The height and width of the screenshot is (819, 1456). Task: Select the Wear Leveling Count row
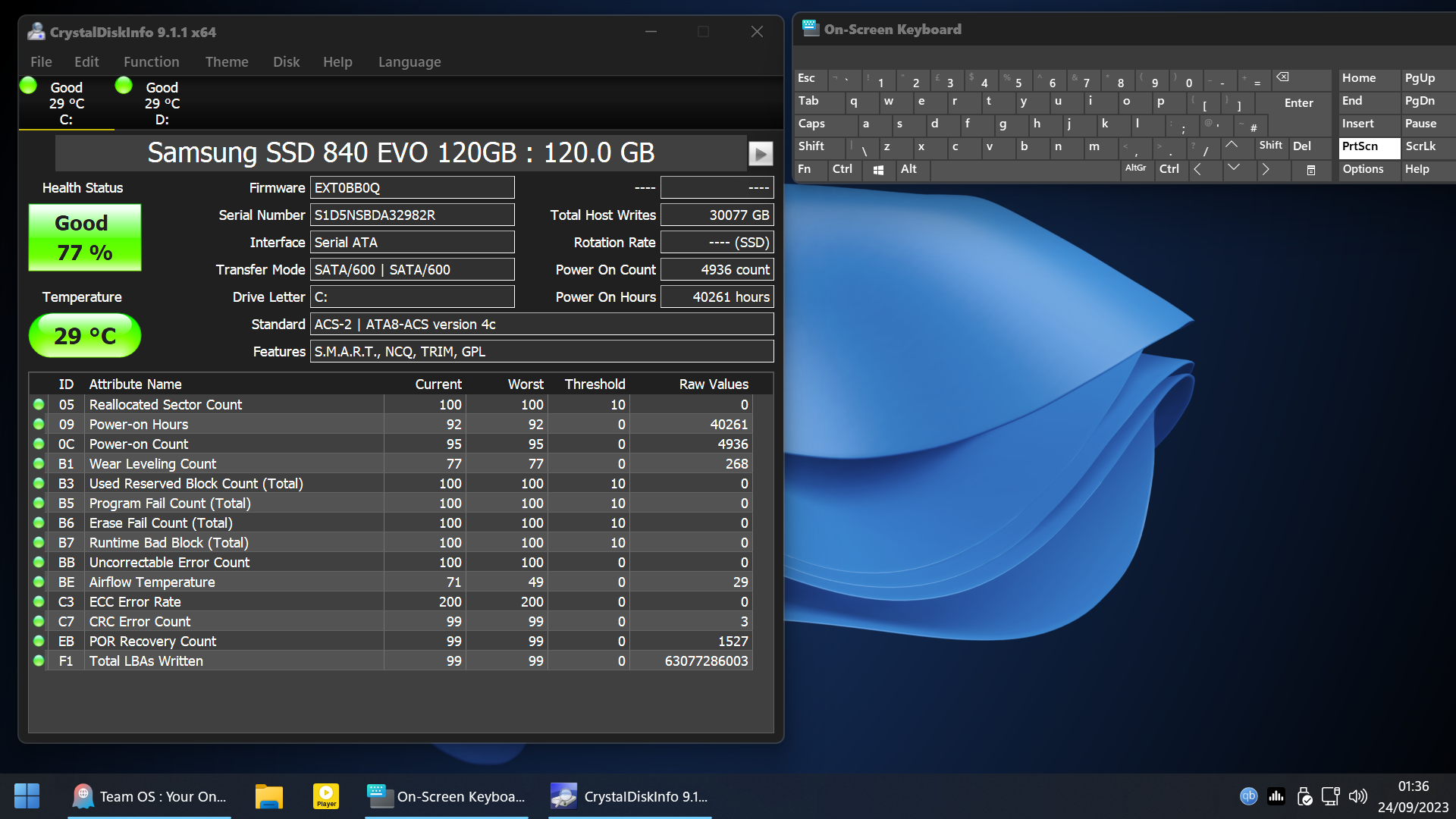(391, 464)
